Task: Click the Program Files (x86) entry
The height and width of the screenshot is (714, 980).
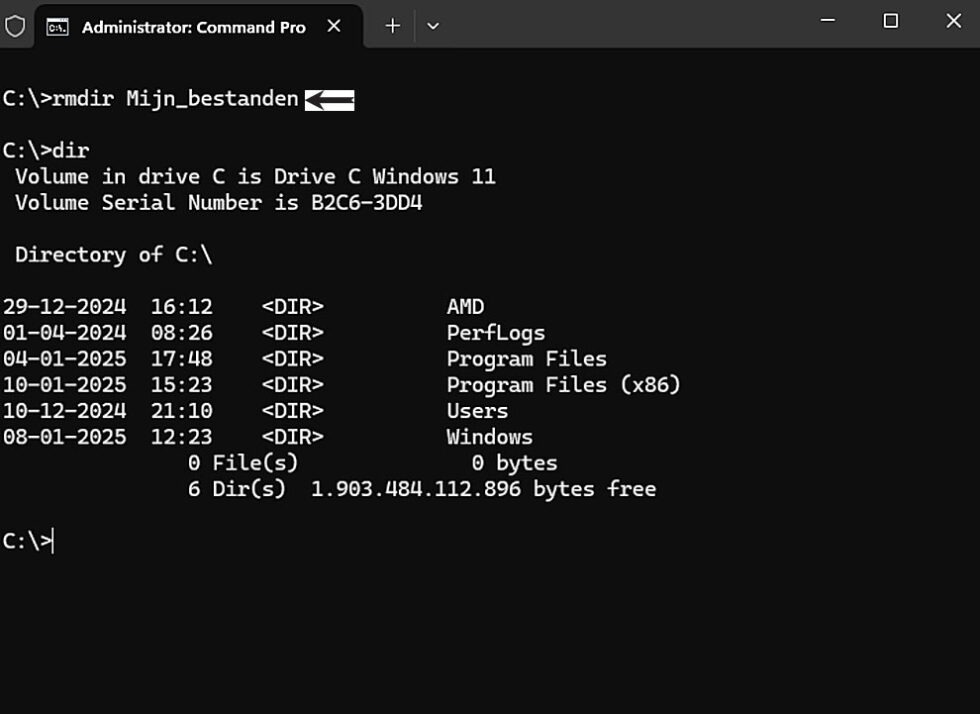Action: point(565,384)
